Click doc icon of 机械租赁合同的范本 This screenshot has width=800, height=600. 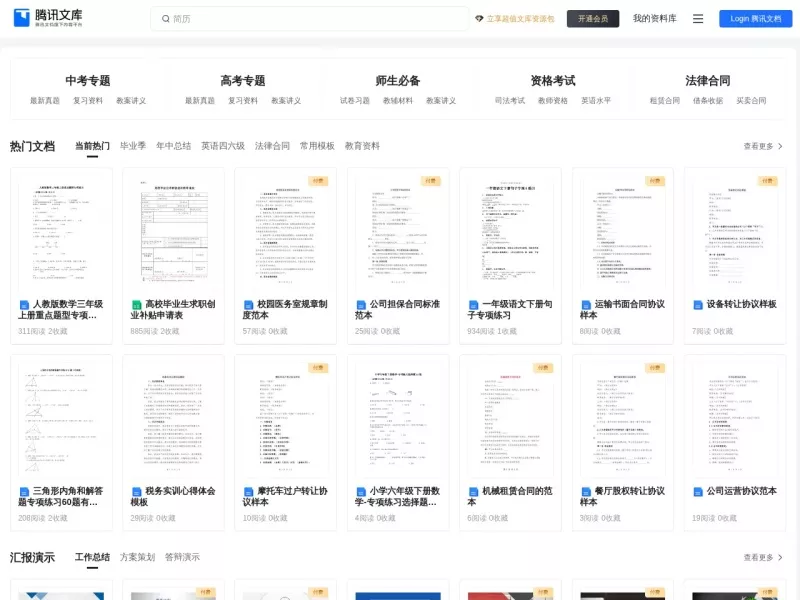click(473, 492)
